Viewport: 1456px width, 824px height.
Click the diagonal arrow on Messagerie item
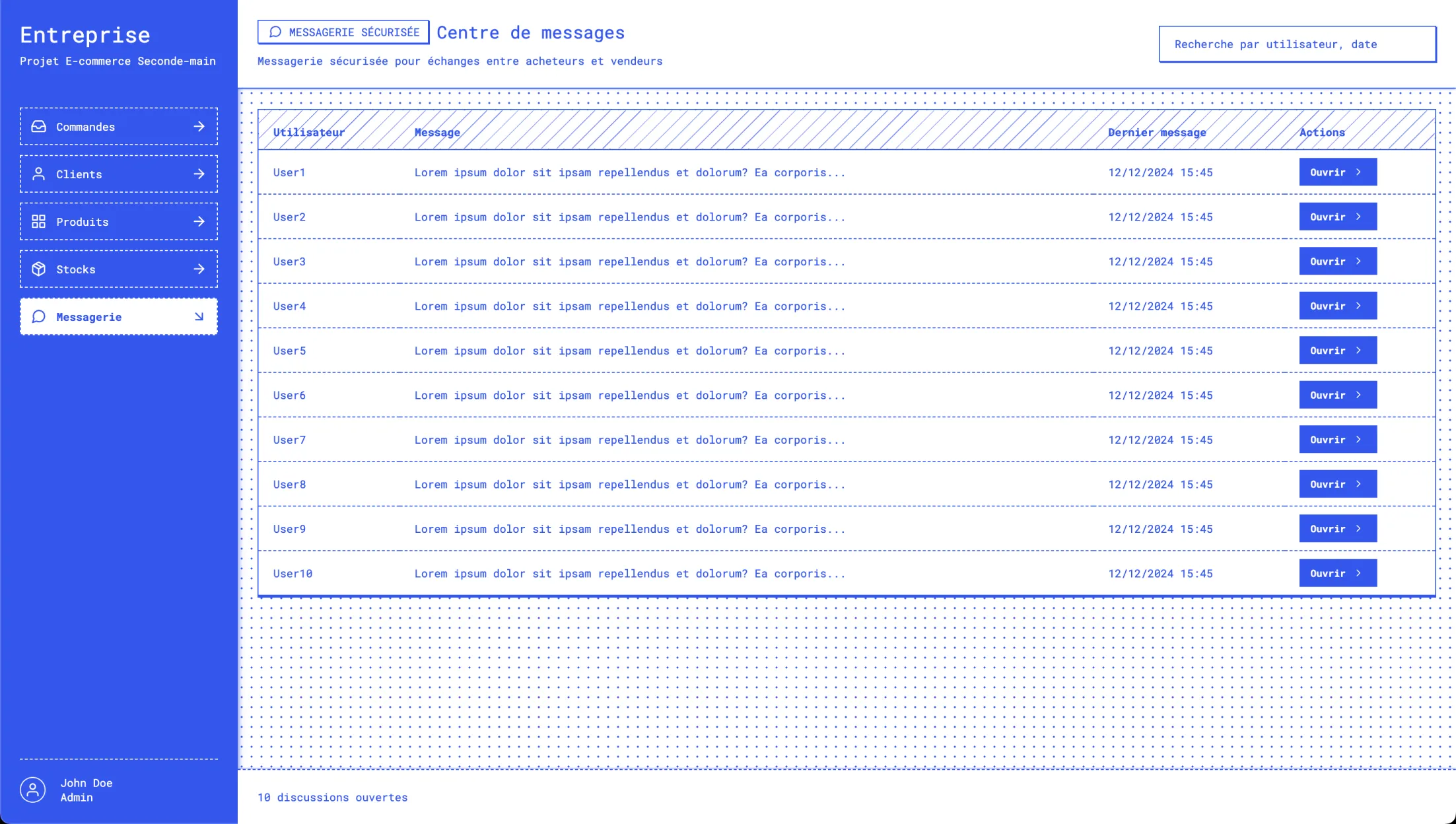[199, 316]
